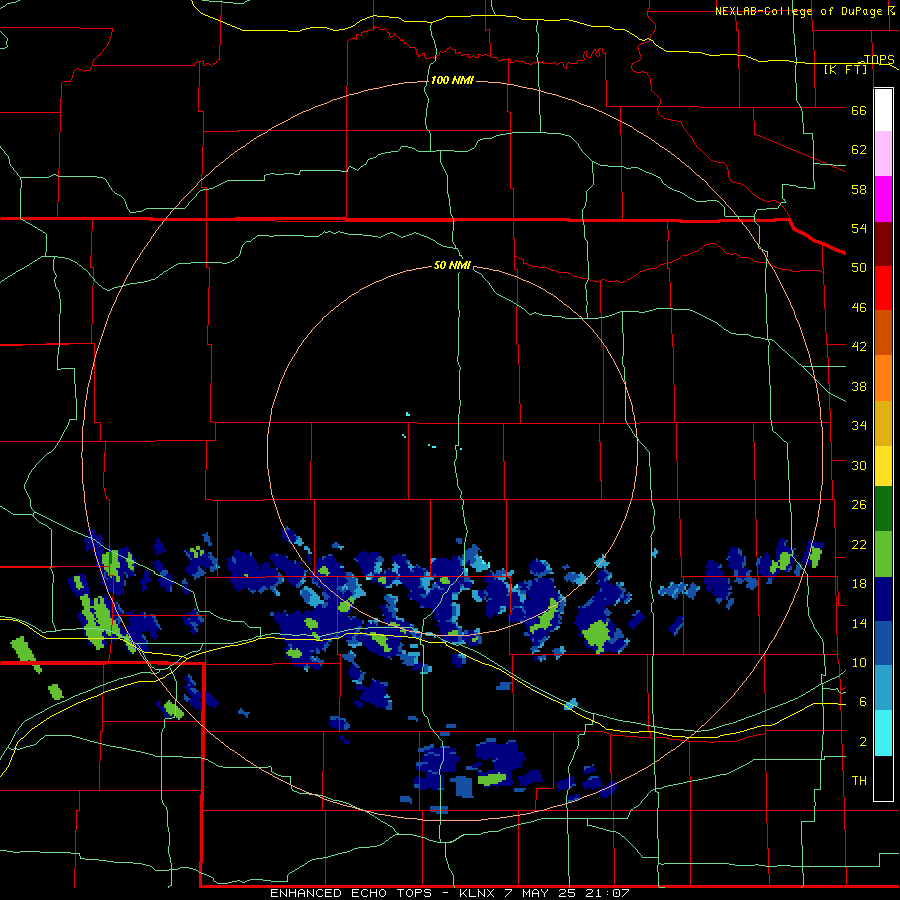Click the "50 NMI" range ring label
900x900 pixels.
click(452, 265)
